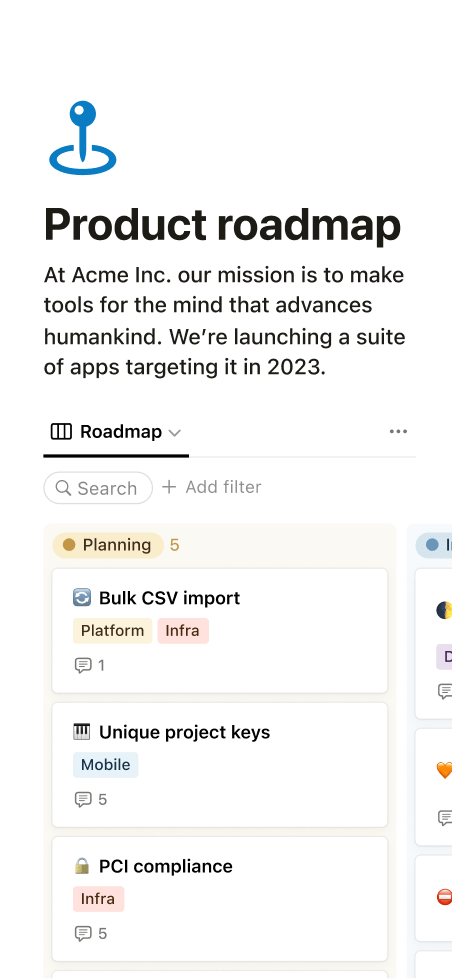
Task: Click the plus icon beside Add filter
Action: [x=169, y=487]
